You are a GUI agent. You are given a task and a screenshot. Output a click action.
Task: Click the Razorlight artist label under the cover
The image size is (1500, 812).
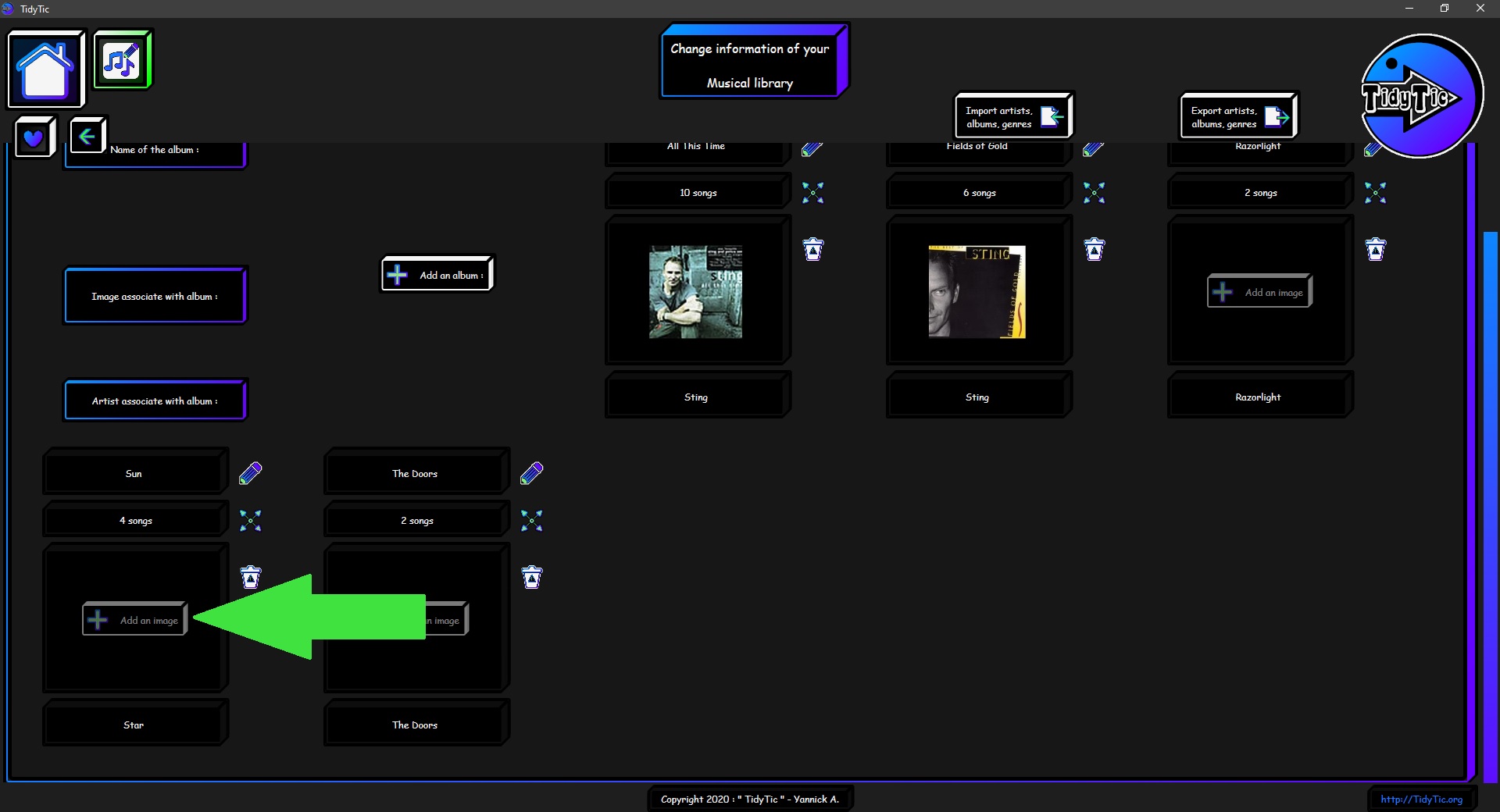pyautogui.click(x=1260, y=395)
